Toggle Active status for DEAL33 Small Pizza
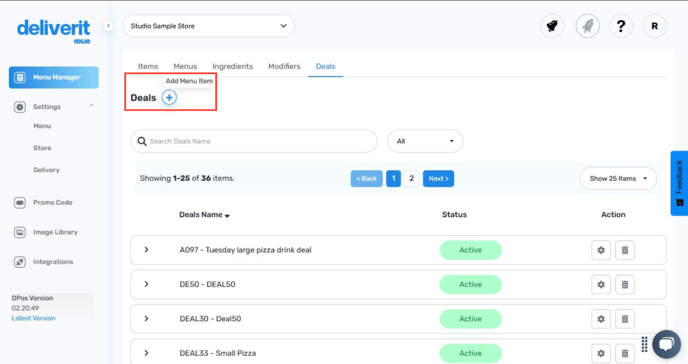The height and width of the screenshot is (364, 688). pyautogui.click(x=470, y=353)
